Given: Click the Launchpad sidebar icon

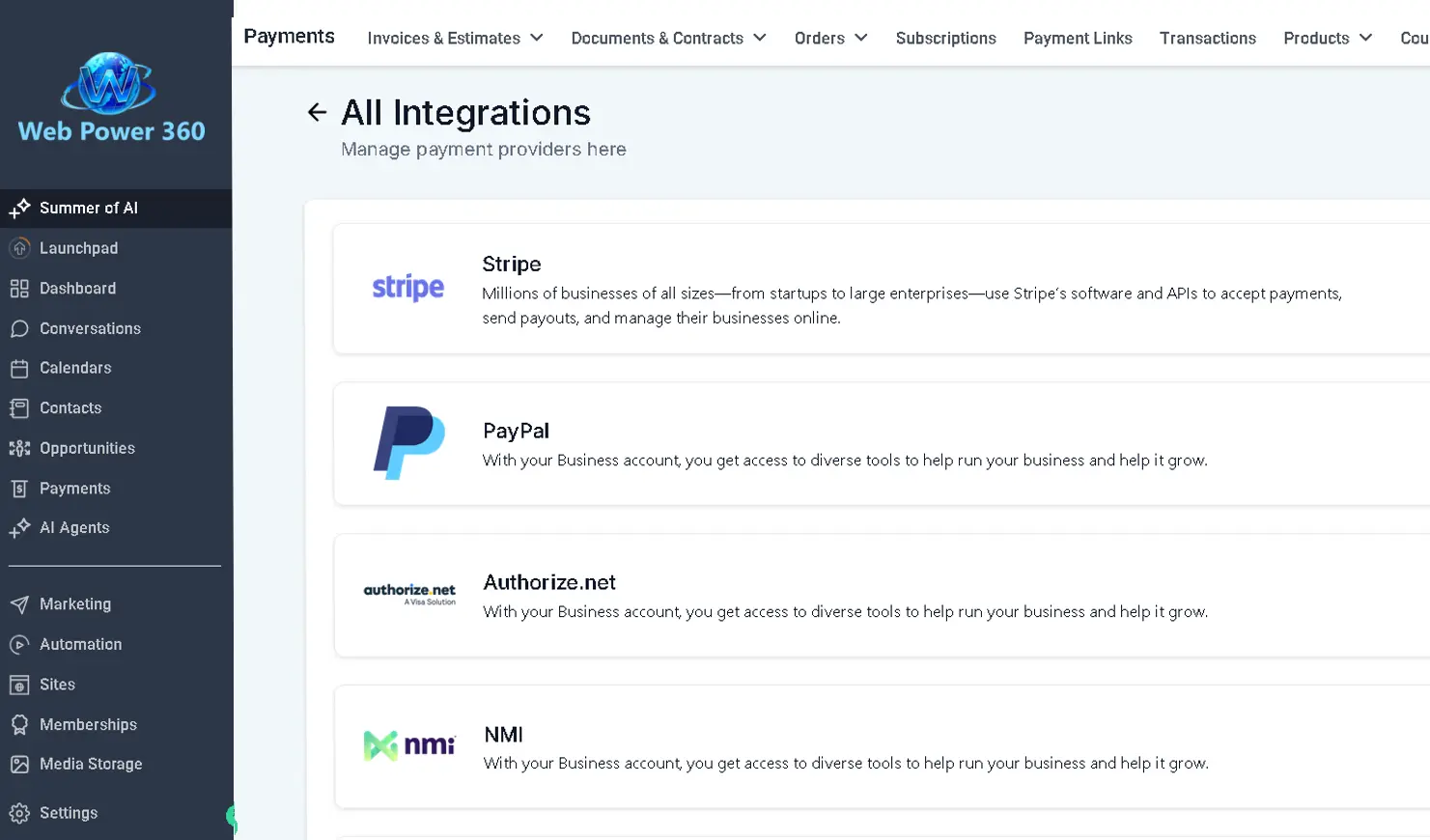Looking at the screenshot, I should click(x=19, y=248).
